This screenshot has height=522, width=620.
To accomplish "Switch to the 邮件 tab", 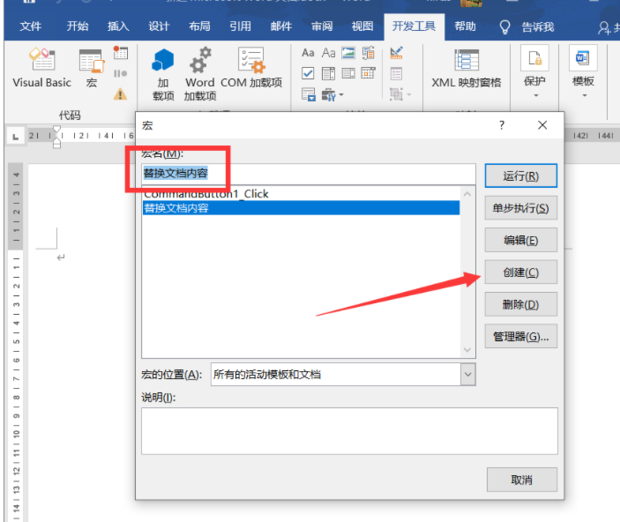I will (x=281, y=26).
